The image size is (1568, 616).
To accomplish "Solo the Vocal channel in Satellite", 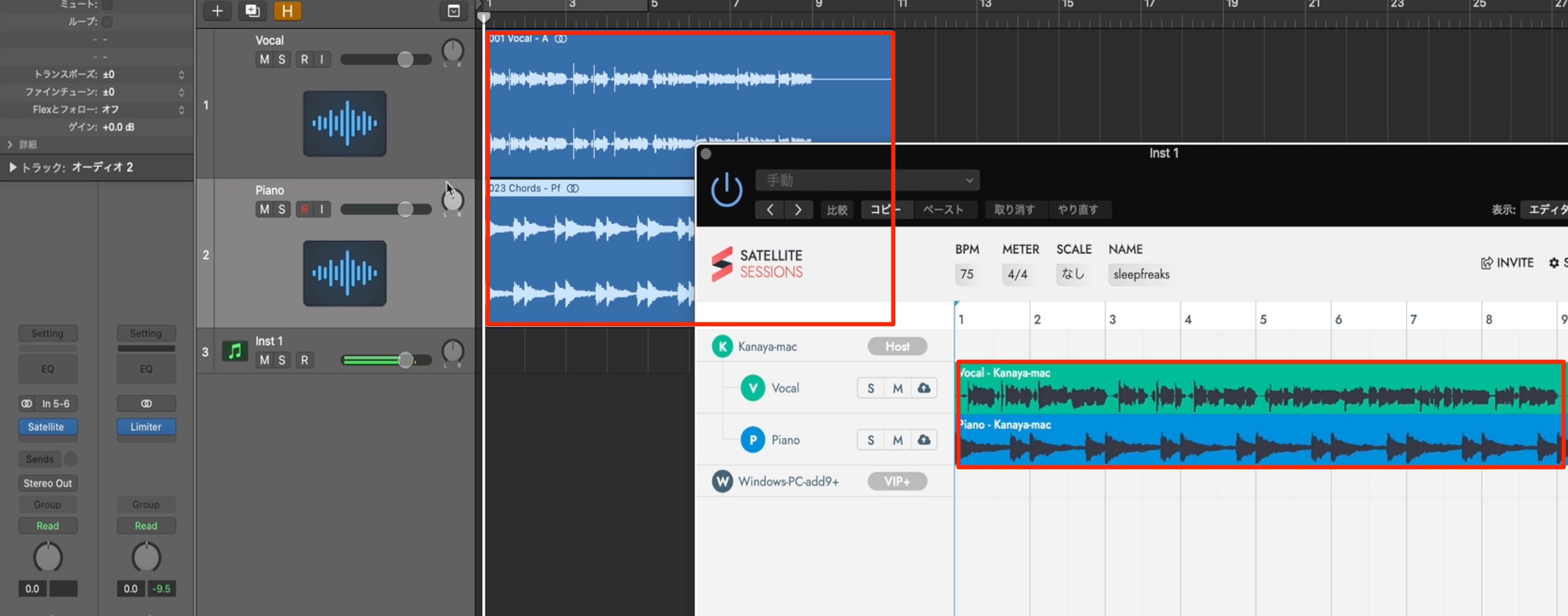I will [871, 388].
